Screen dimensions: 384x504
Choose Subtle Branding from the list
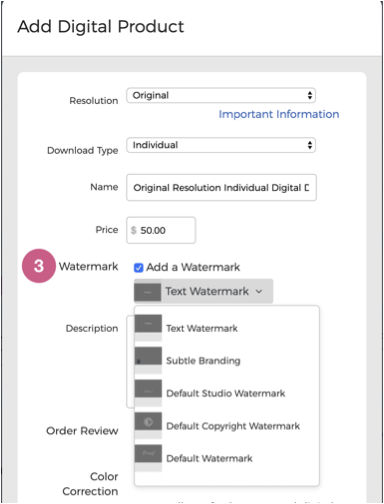point(203,361)
